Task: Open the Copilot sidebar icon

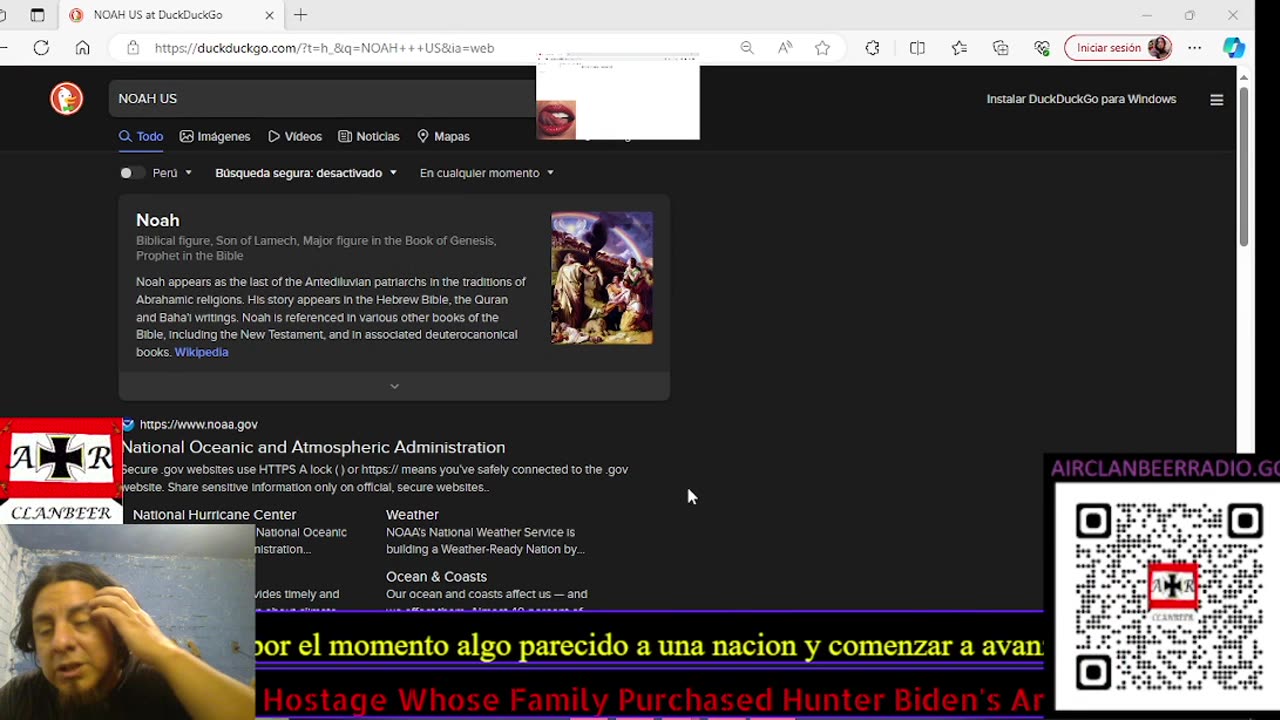Action: [x=1234, y=47]
